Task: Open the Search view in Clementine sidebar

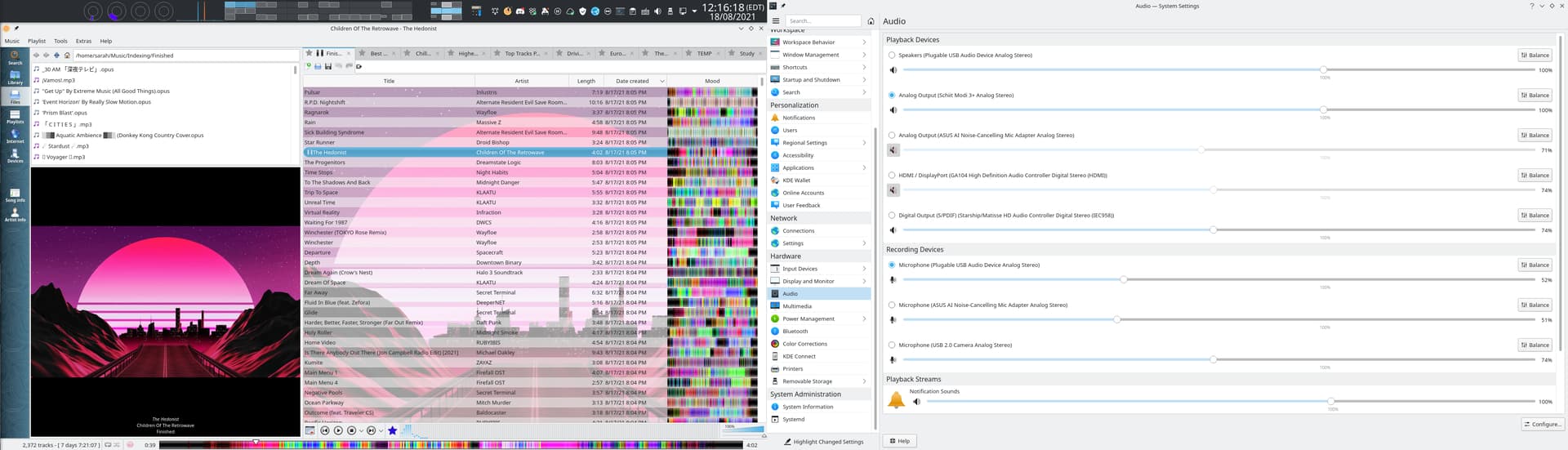Action: click(15, 57)
